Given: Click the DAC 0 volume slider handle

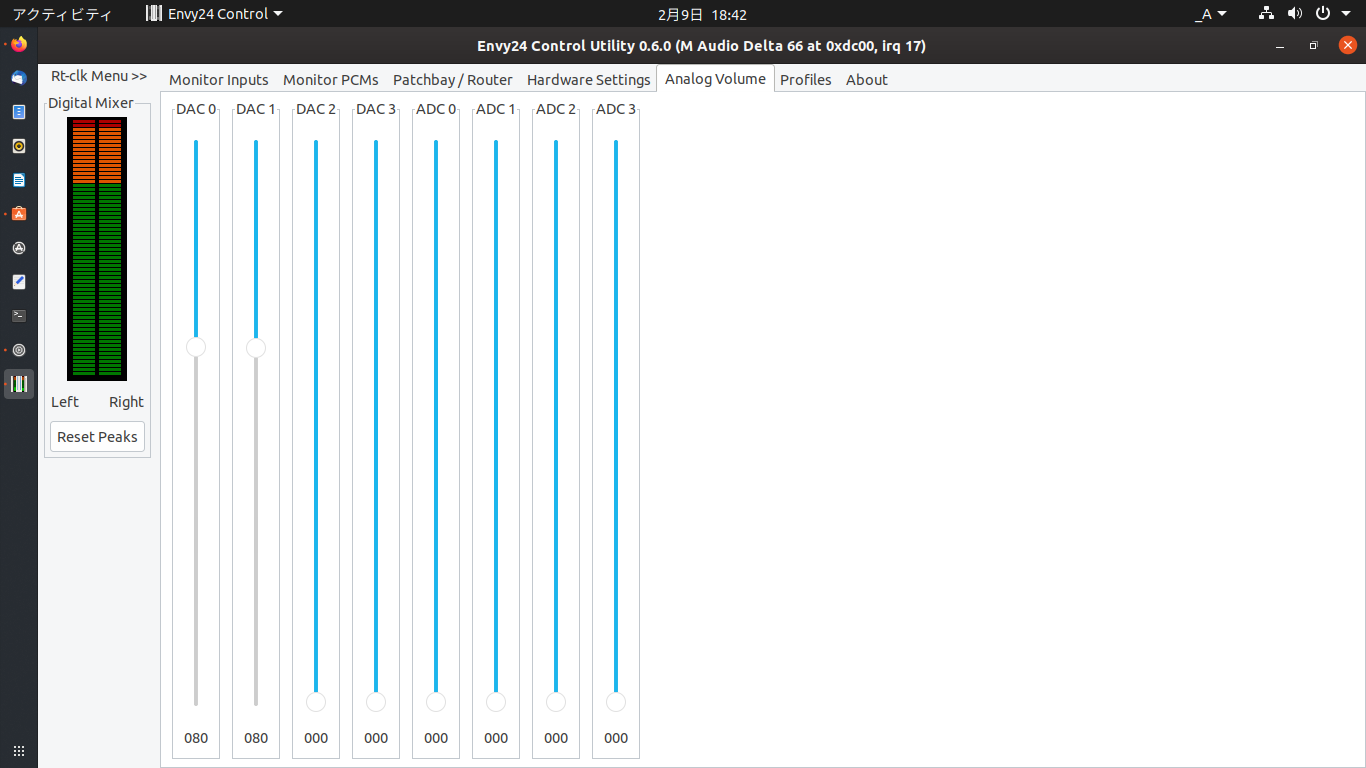Looking at the screenshot, I should (196, 347).
